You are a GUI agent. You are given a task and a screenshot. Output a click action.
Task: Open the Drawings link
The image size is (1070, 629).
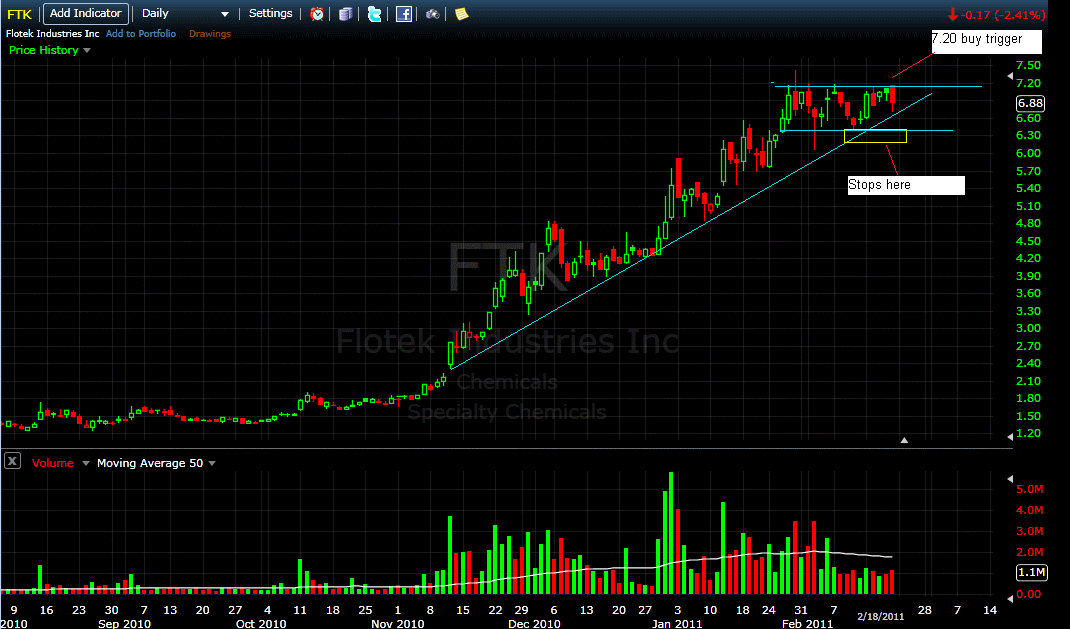209,33
